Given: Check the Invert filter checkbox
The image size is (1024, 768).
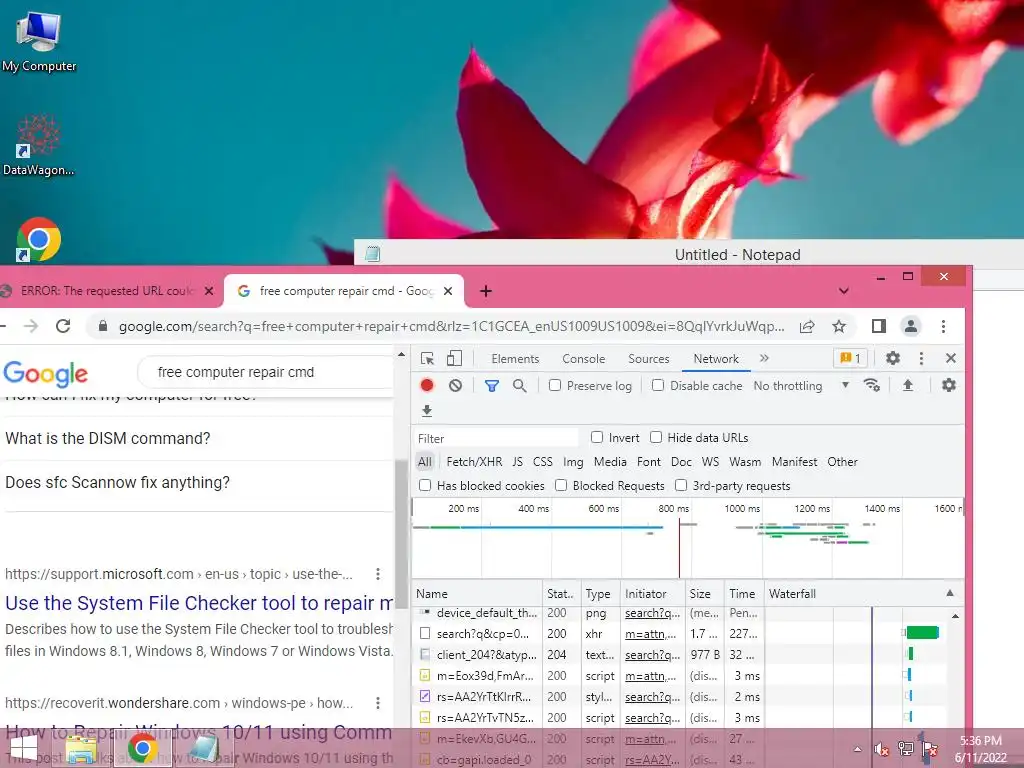Looking at the screenshot, I should pos(597,437).
